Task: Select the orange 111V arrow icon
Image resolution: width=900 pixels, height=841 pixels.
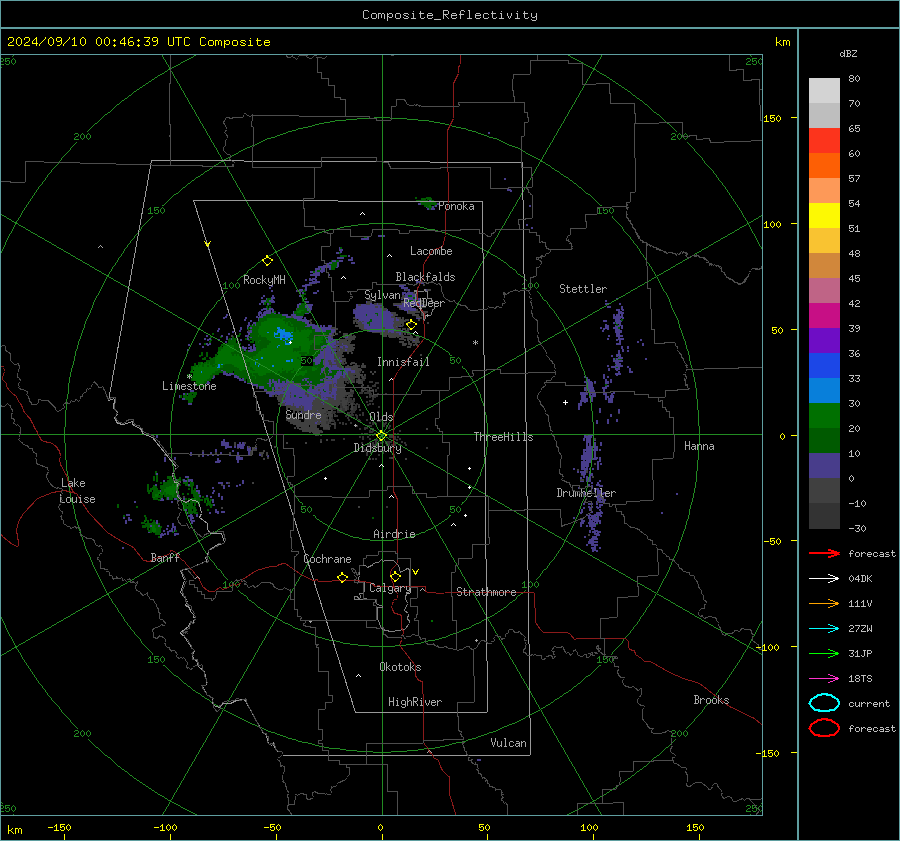Action: click(x=824, y=603)
